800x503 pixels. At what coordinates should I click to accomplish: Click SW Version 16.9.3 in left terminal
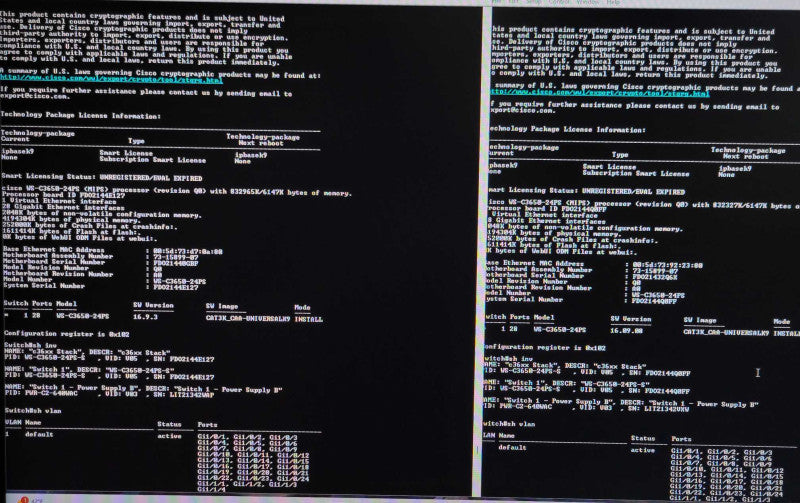click(x=145, y=317)
